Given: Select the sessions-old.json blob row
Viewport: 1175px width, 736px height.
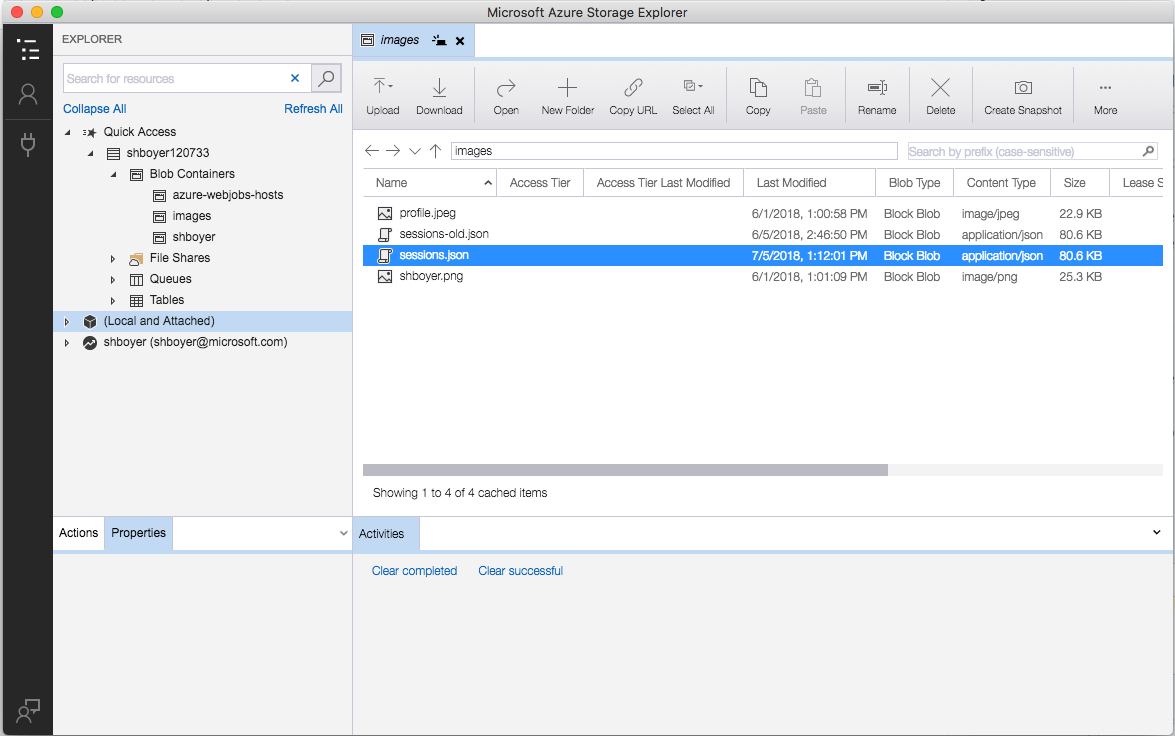Looking at the screenshot, I should point(763,235).
